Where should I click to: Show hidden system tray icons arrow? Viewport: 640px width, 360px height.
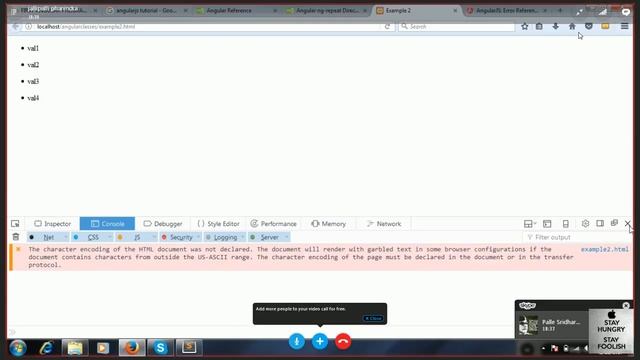point(543,348)
